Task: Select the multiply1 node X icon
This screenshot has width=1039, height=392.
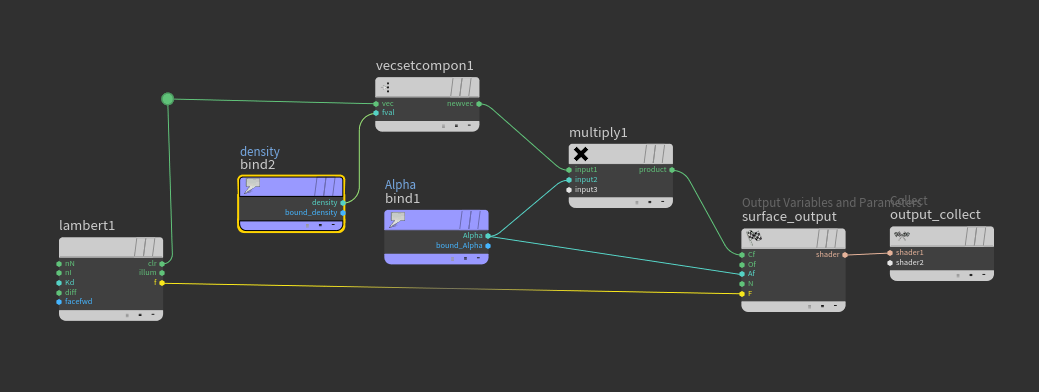Action: point(580,154)
